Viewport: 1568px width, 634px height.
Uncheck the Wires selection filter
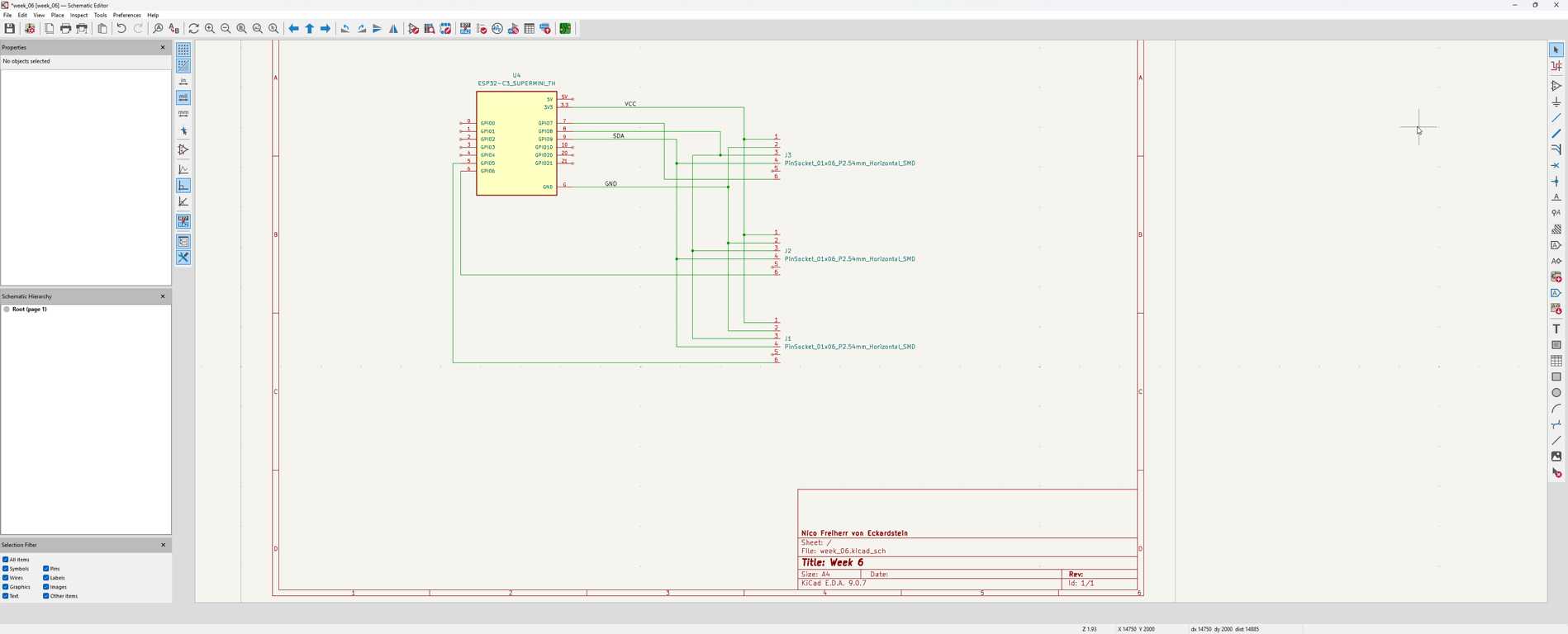pos(6,578)
